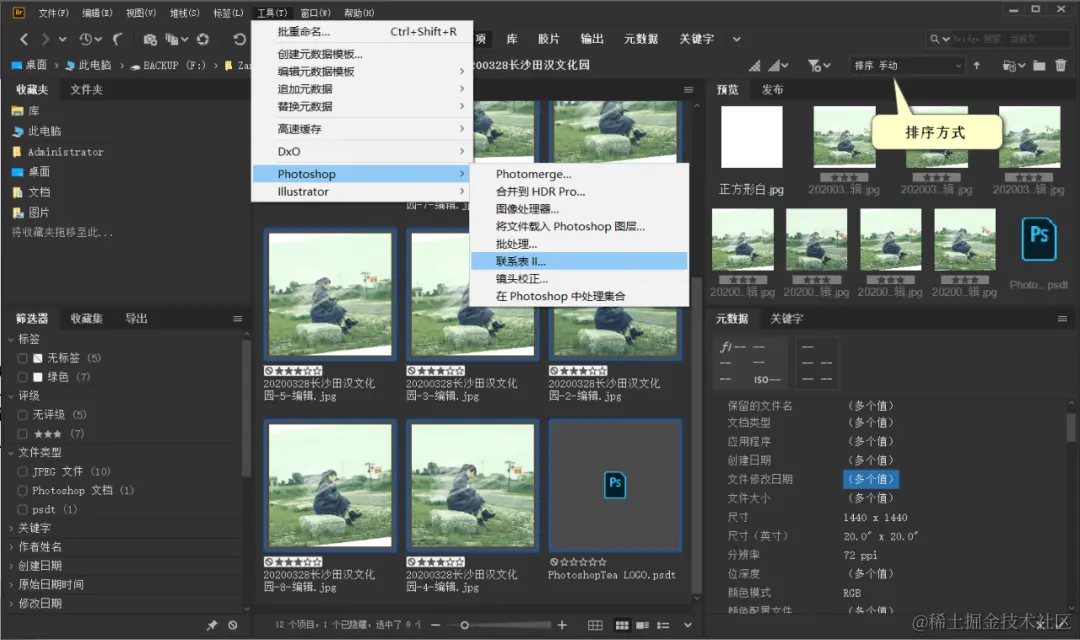Switch to details view icon

643,625
